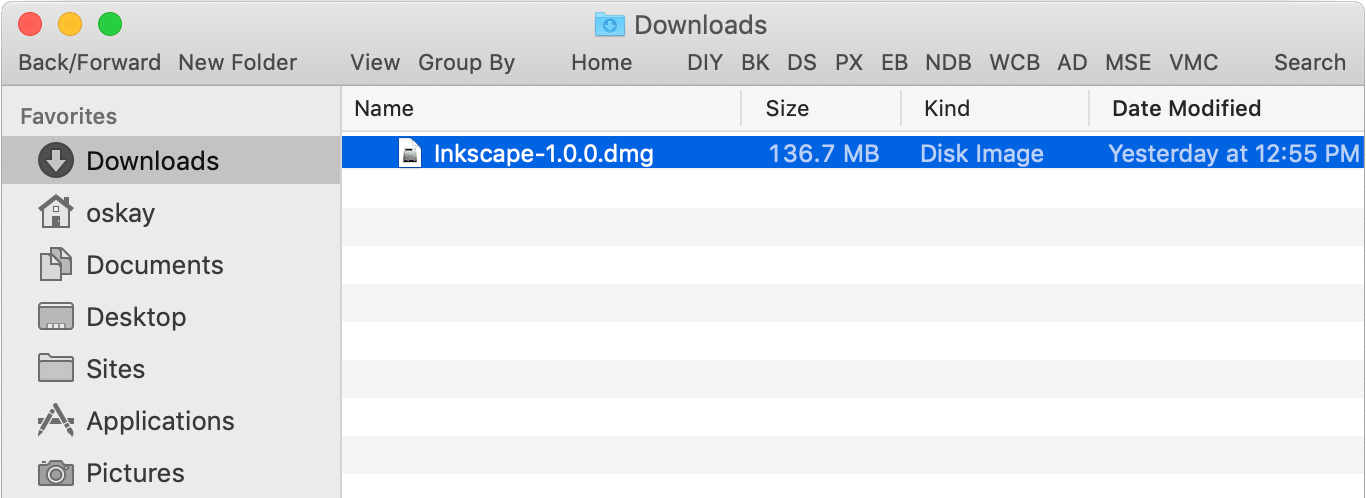This screenshot has height=498, width=1366.
Task: Select the Downloads label in sidebar
Action: point(153,160)
